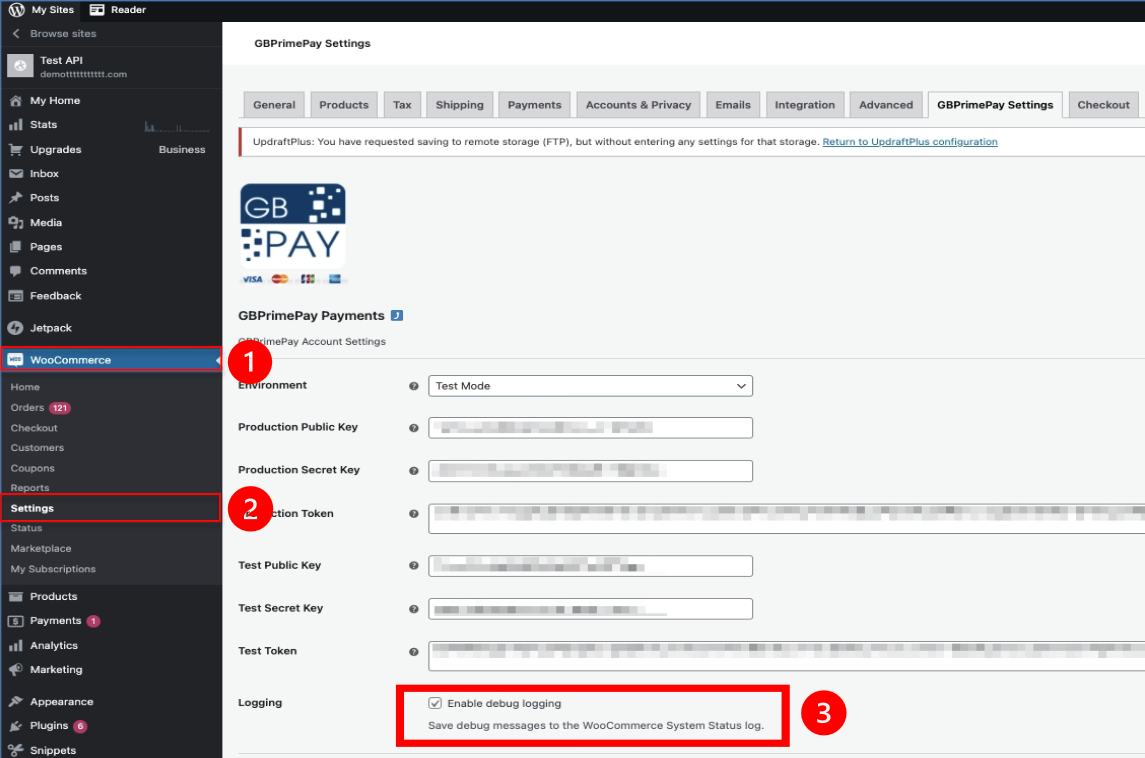Click the Test Secret Key field
Screen dimensions: 1145x758
point(590,609)
